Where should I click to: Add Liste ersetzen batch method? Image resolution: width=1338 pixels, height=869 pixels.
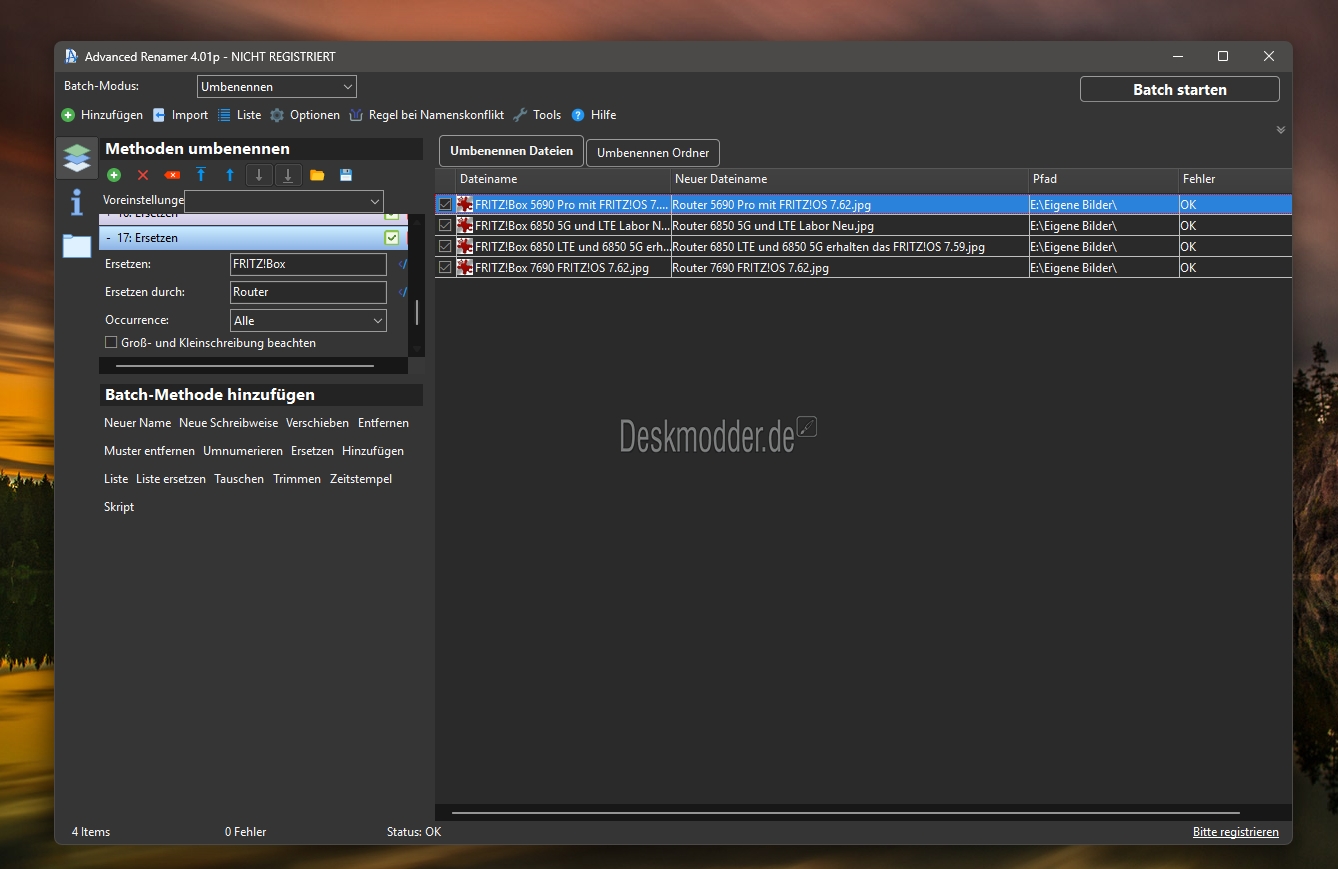pyautogui.click(x=171, y=479)
